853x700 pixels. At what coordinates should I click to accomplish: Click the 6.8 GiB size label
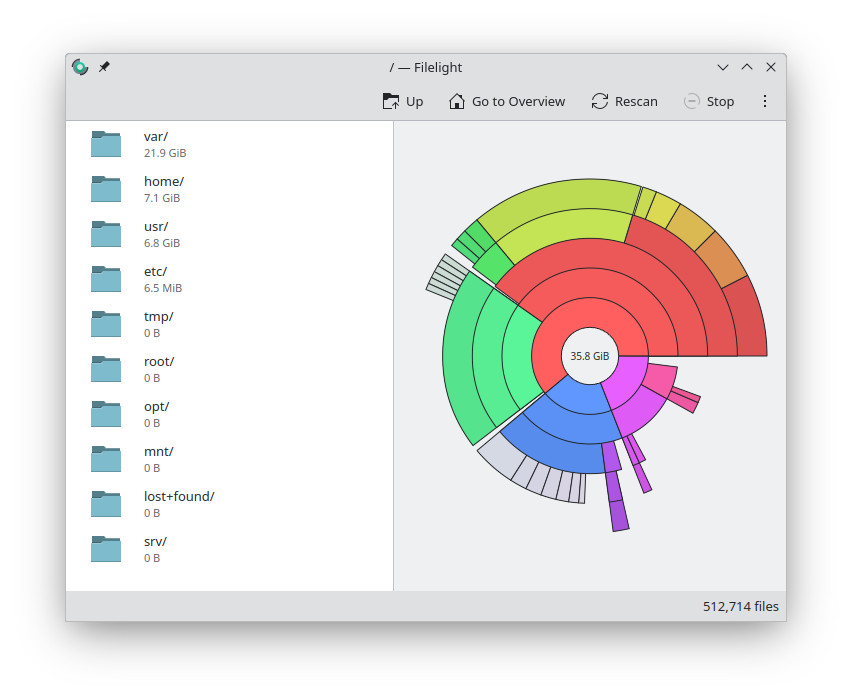(162, 243)
